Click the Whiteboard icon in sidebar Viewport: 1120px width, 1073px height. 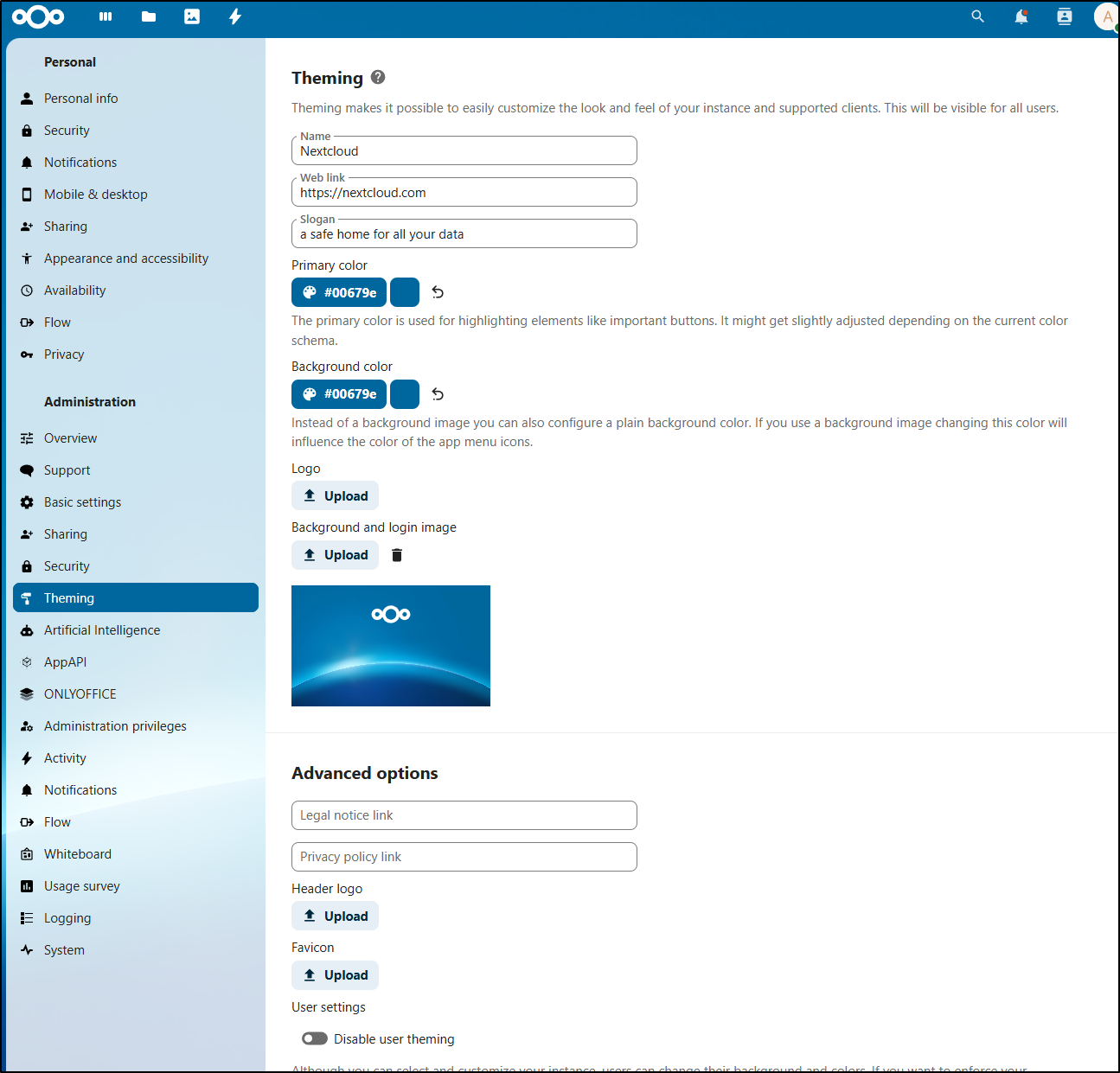[x=27, y=854]
